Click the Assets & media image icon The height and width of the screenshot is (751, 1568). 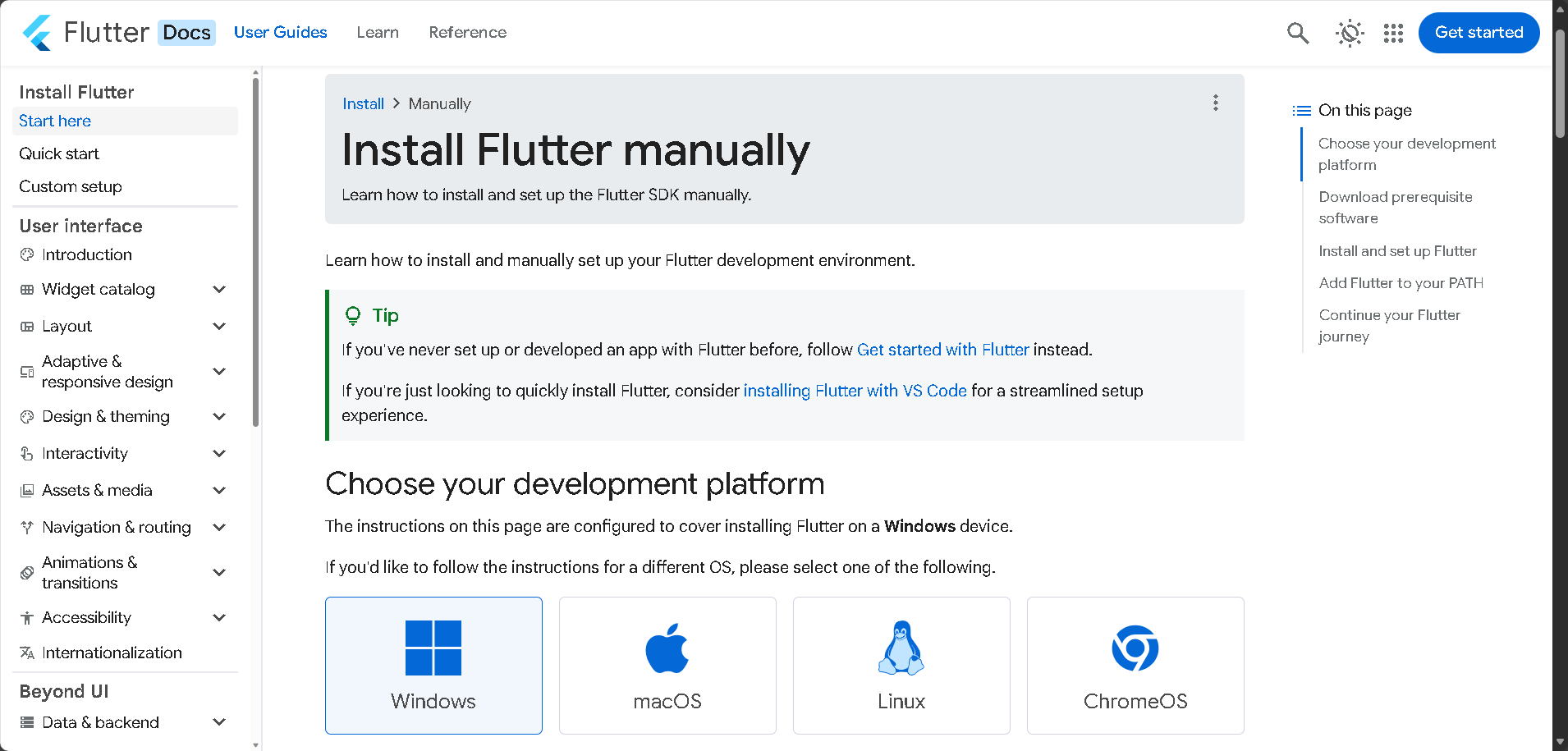click(x=27, y=491)
